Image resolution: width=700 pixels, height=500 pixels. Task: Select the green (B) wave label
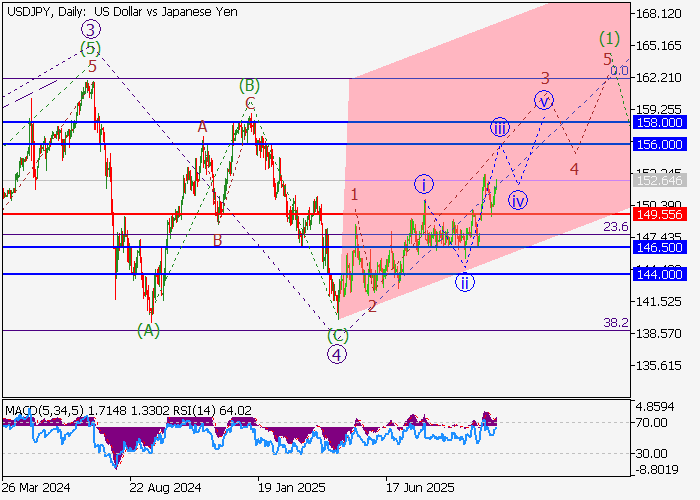click(249, 86)
